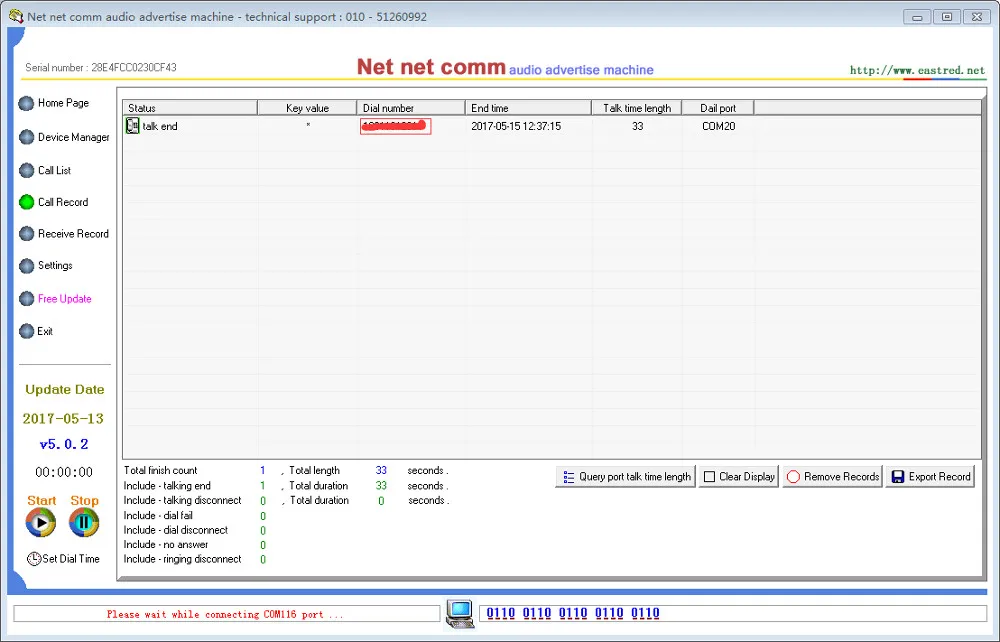Sort by the Dail port column header
The height and width of the screenshot is (642, 1000).
coord(717,108)
